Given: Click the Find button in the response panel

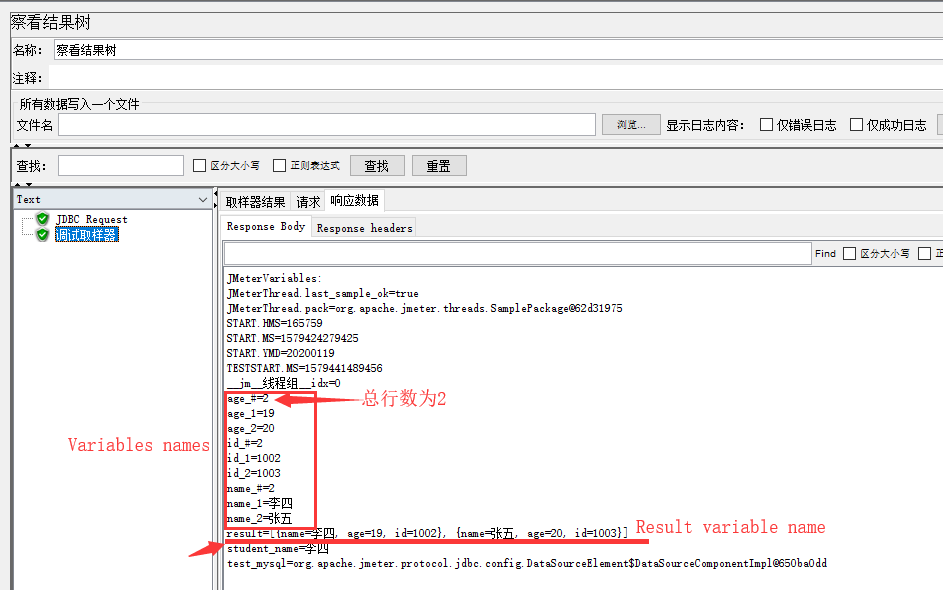Looking at the screenshot, I should [x=825, y=254].
